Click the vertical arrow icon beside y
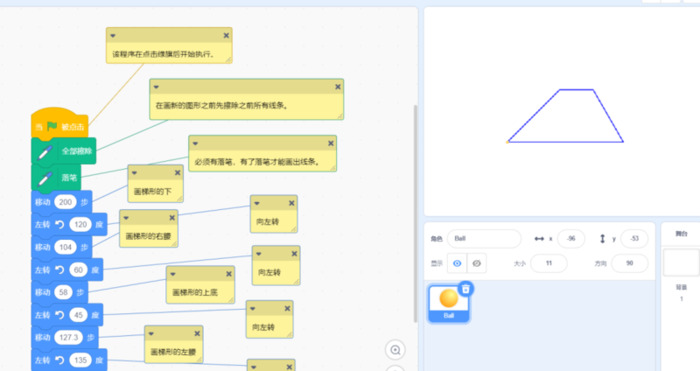The image size is (700, 371). (602, 239)
